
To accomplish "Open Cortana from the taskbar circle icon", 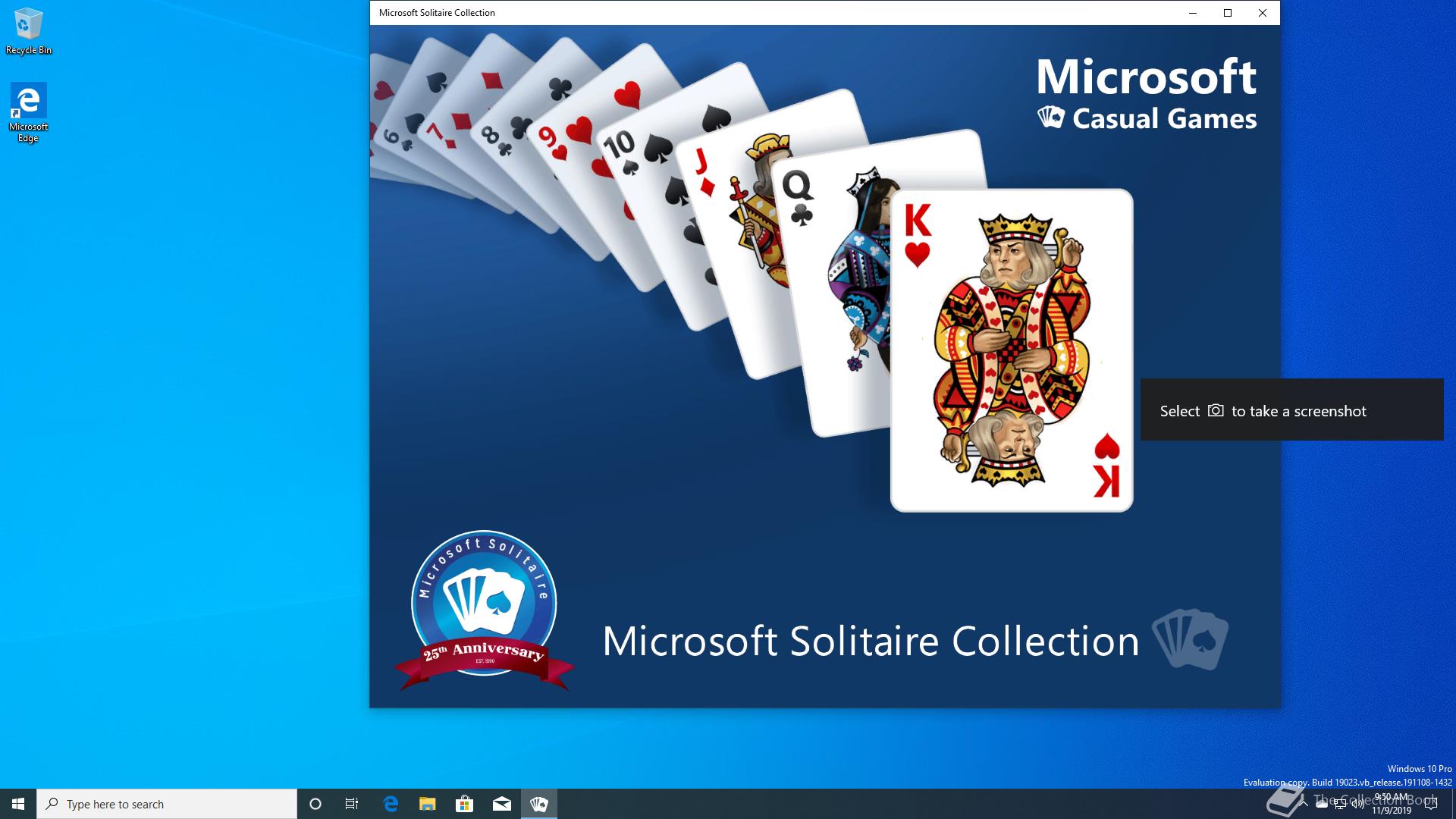I will (x=315, y=804).
